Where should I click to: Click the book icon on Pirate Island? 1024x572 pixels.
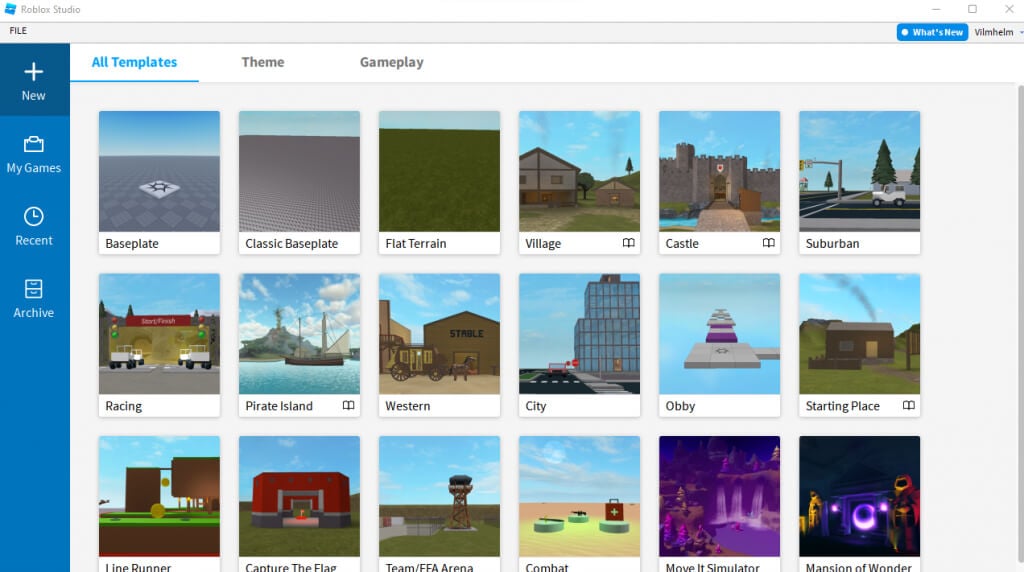click(348, 406)
